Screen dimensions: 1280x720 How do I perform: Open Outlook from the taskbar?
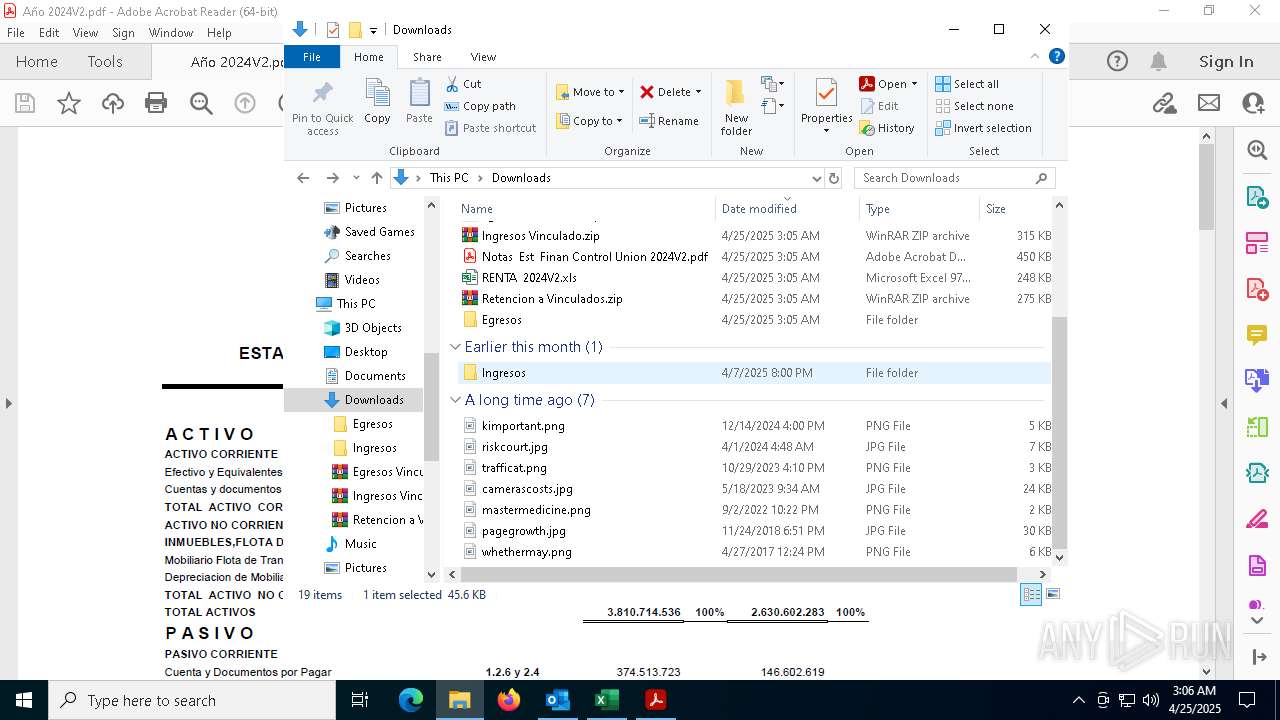pyautogui.click(x=557, y=700)
